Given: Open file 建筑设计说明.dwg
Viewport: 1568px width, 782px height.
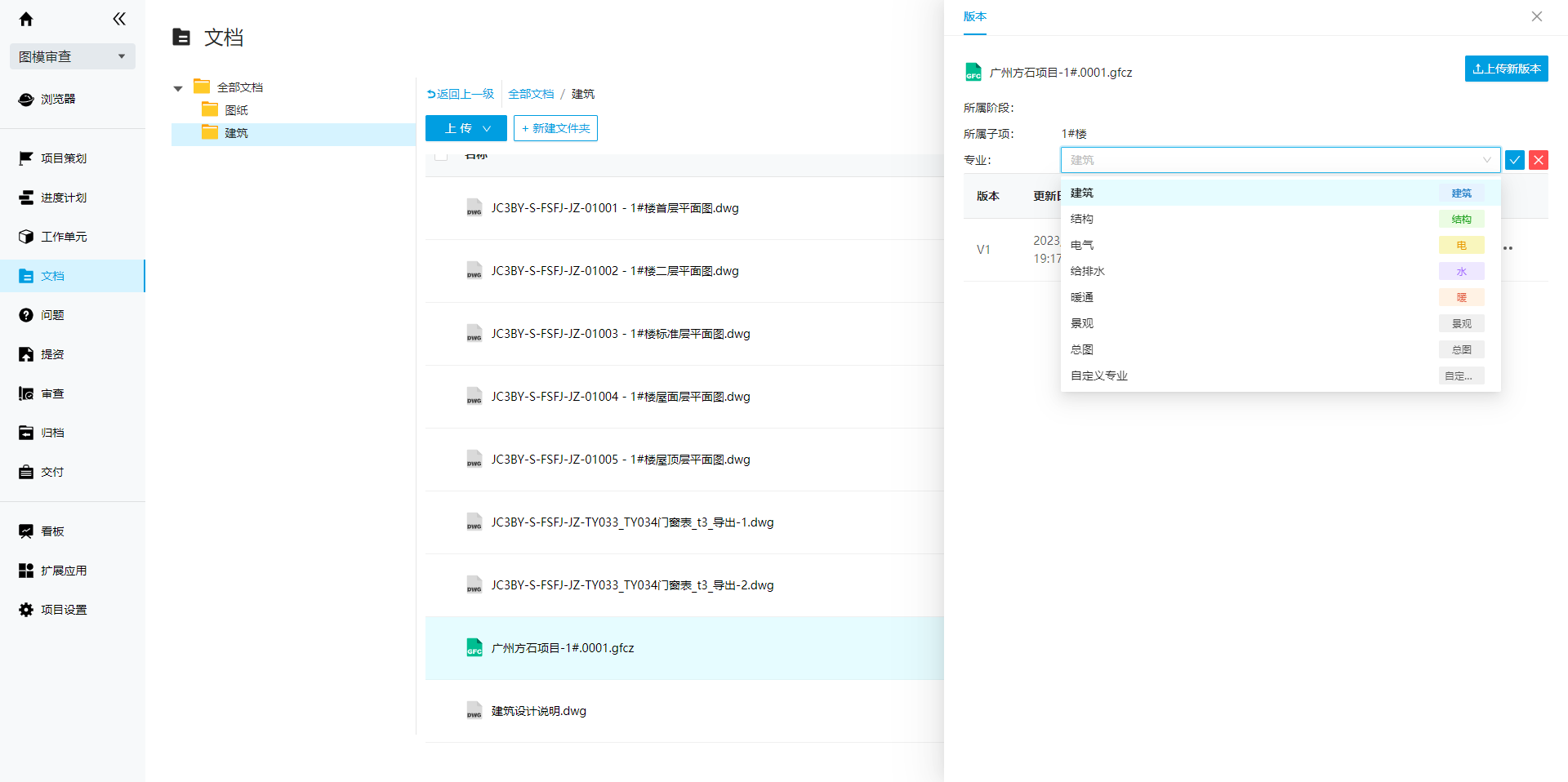Looking at the screenshot, I should click(539, 711).
